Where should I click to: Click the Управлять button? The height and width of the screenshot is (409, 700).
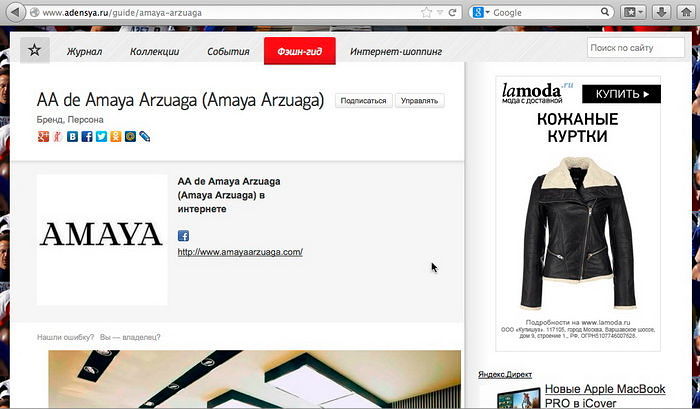[419, 100]
